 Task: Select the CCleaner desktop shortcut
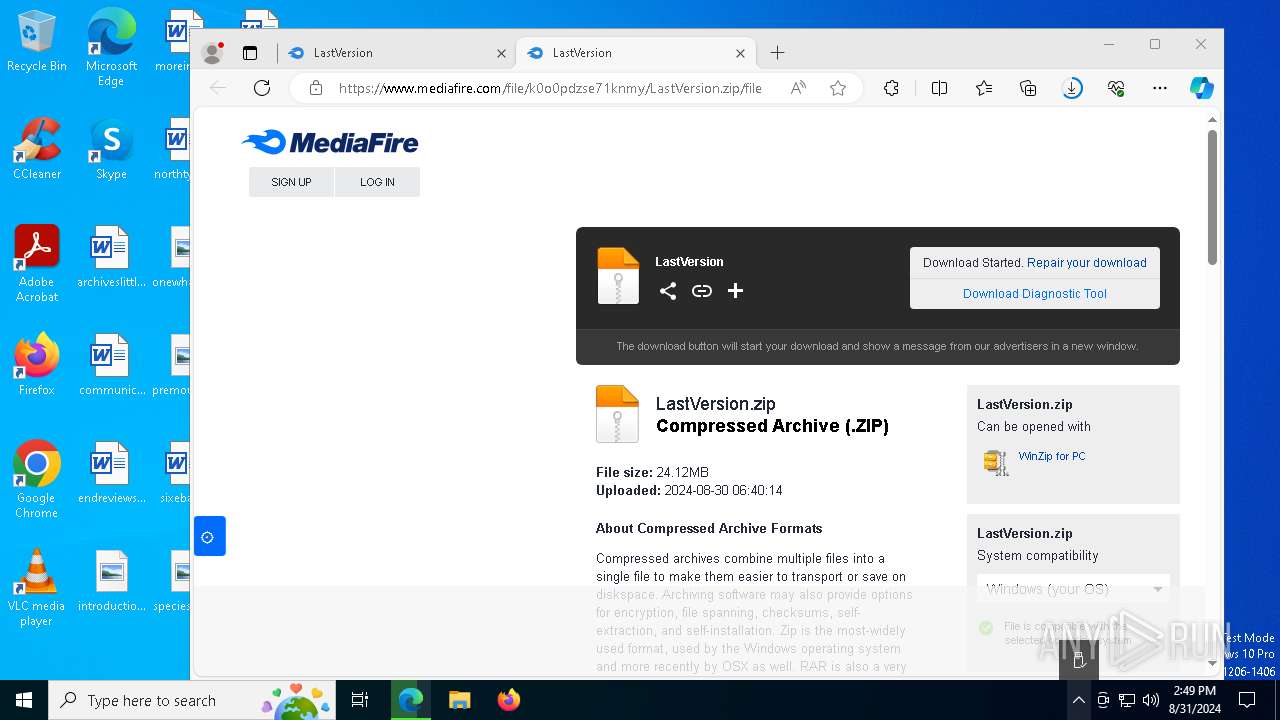(x=37, y=150)
